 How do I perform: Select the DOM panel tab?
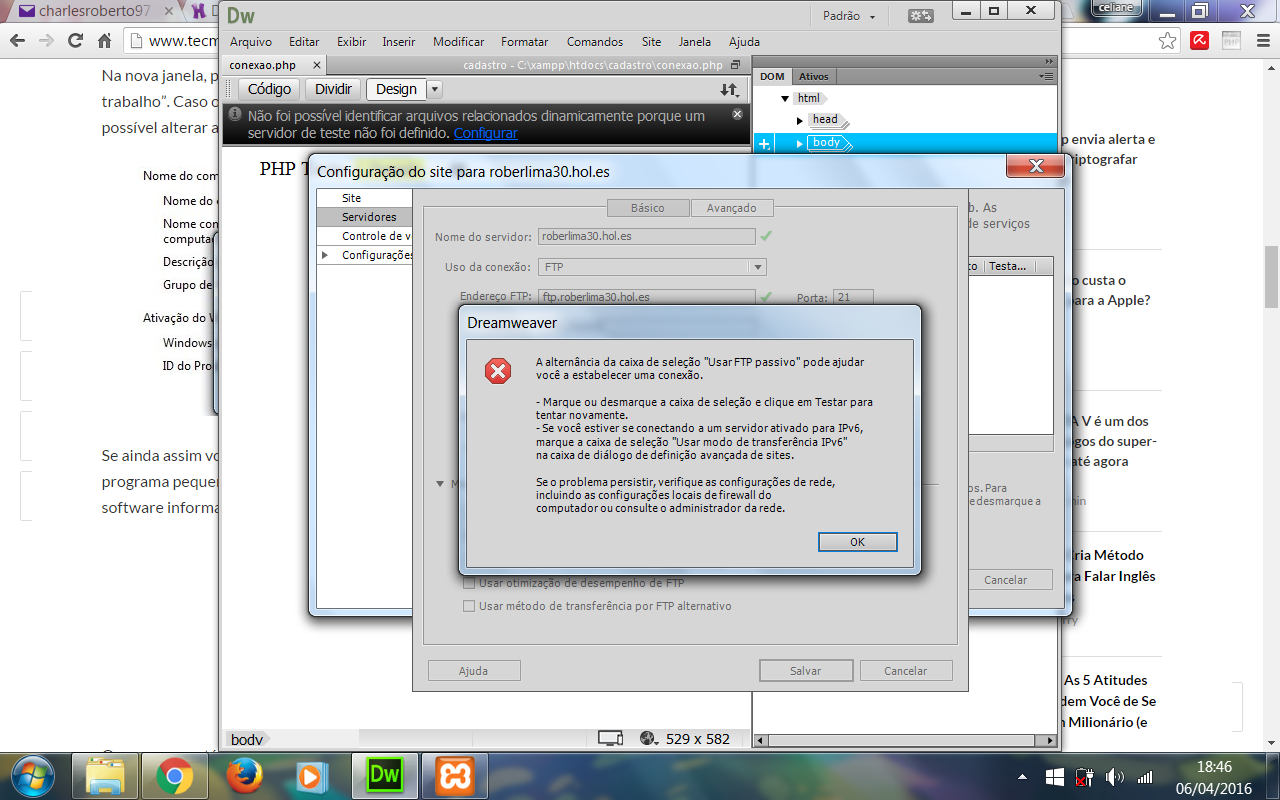click(x=772, y=76)
